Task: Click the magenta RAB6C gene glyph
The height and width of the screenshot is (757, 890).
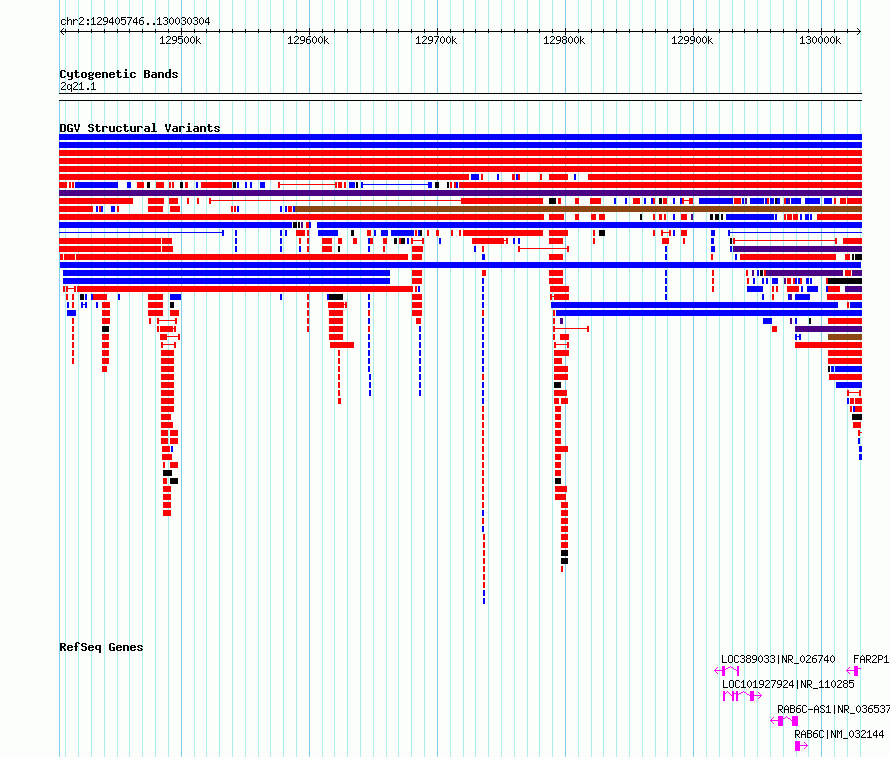Action: 801,746
